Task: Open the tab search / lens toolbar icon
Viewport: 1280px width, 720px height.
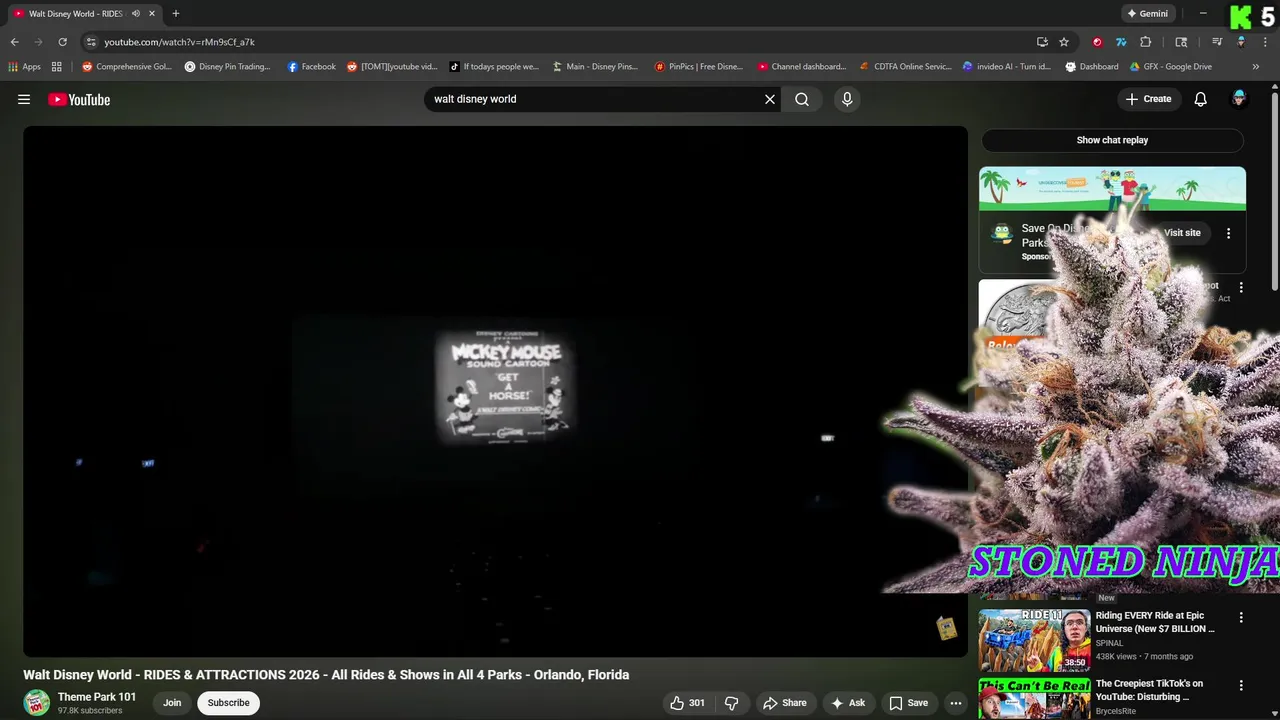Action: tap(1181, 42)
